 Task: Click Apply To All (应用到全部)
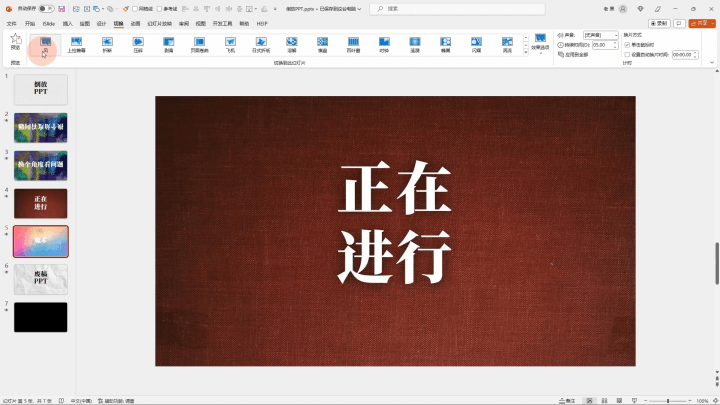tap(573, 55)
